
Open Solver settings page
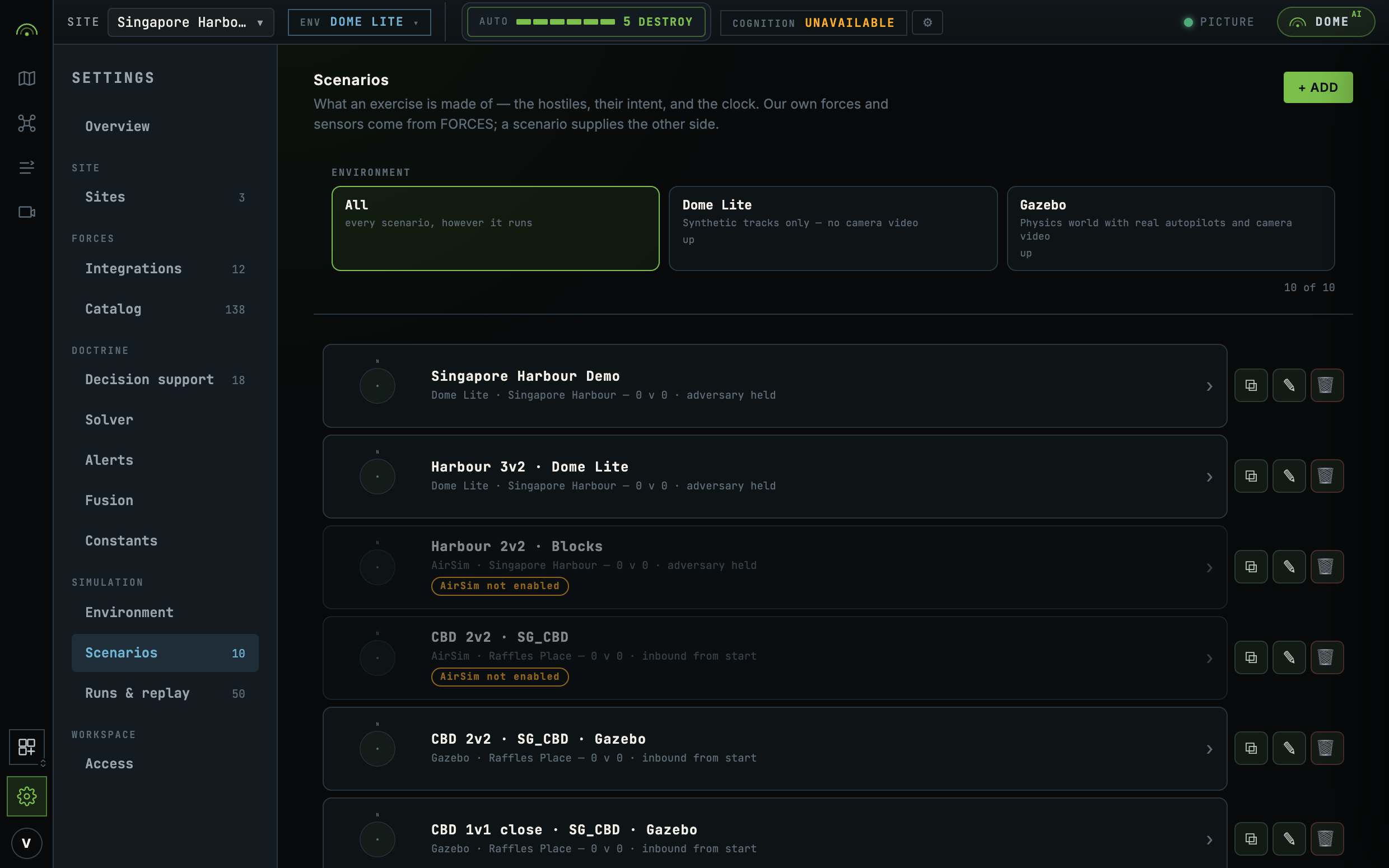(165, 419)
